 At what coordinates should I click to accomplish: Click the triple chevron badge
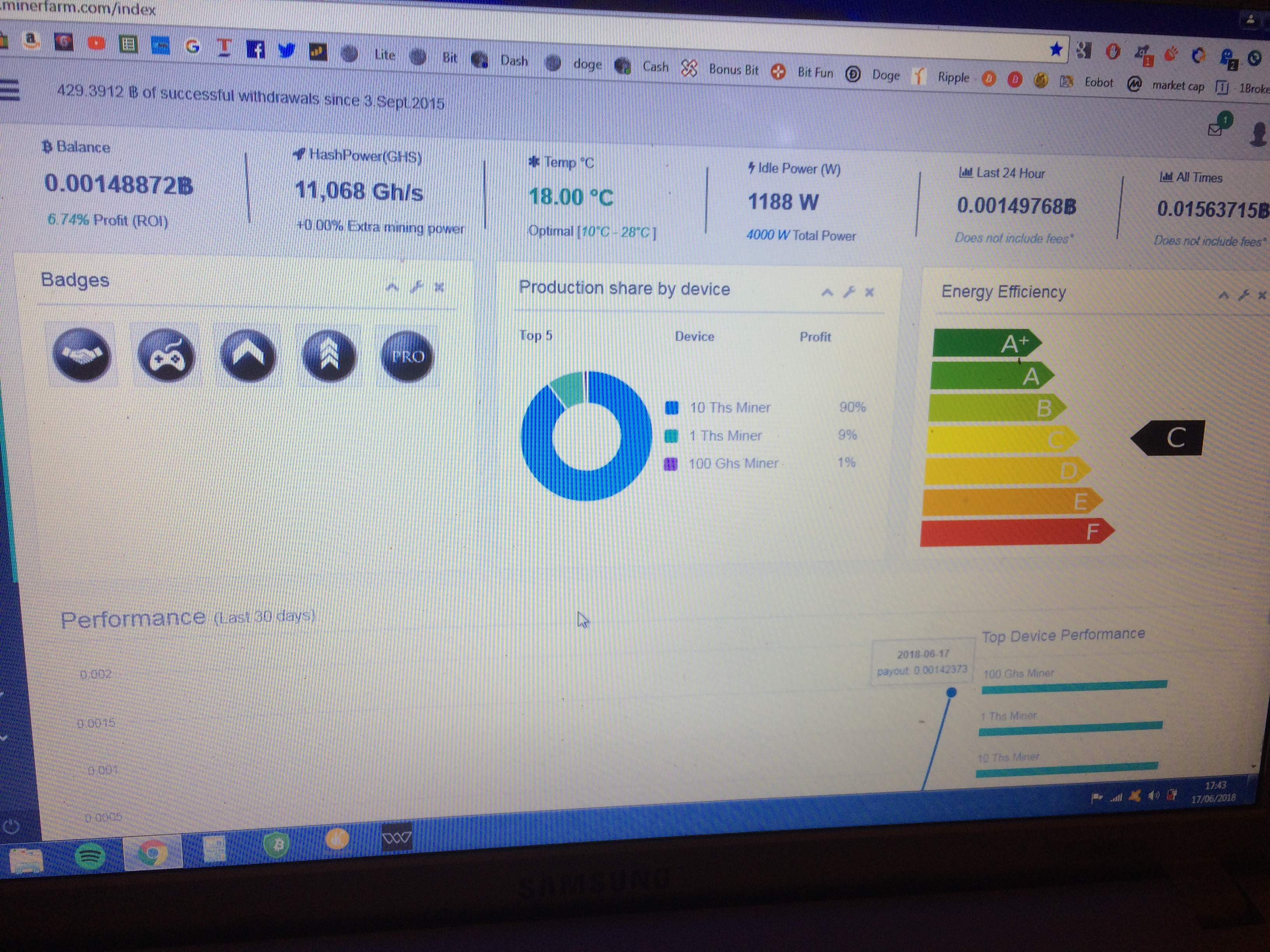[329, 356]
